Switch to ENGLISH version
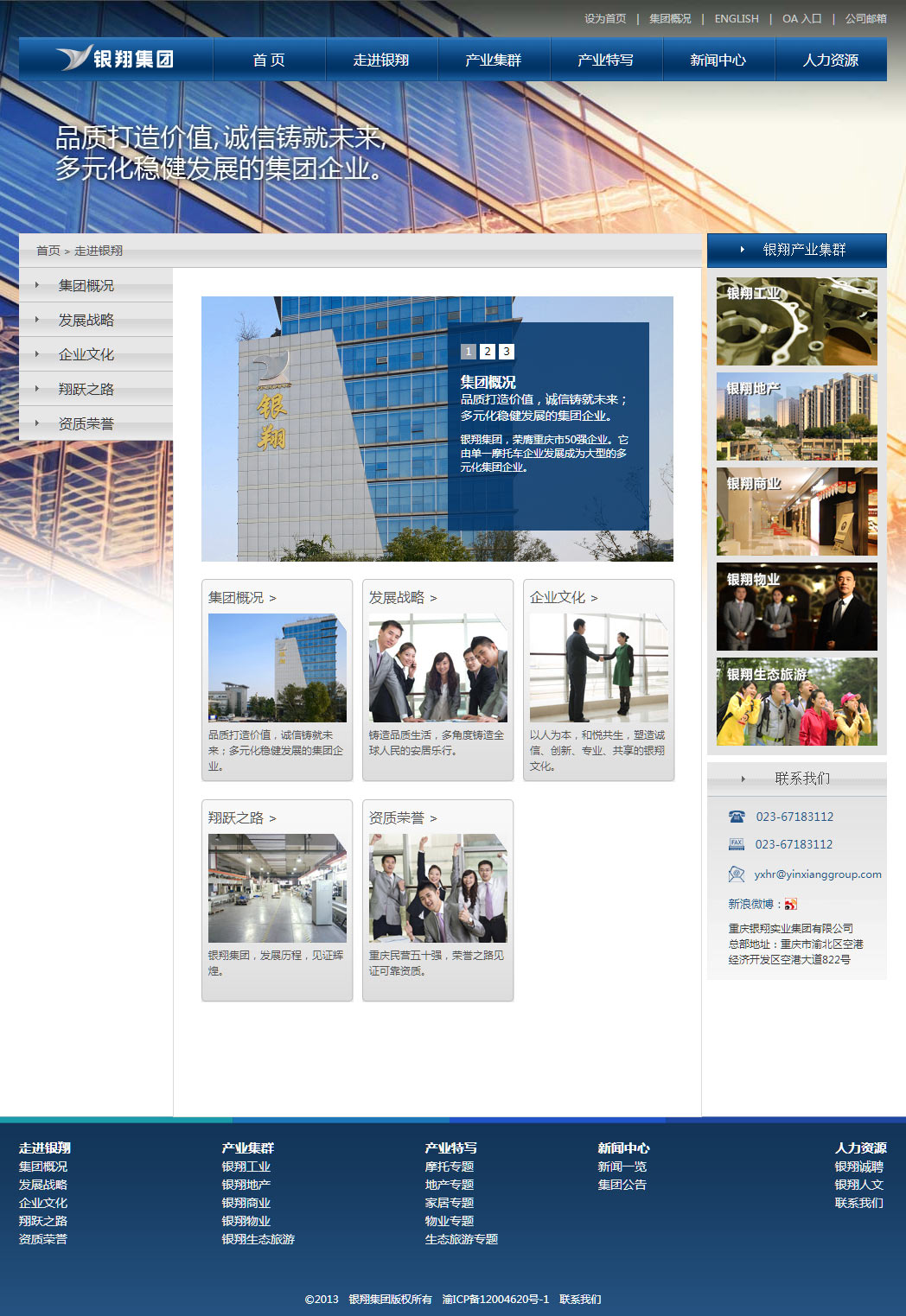The width and height of the screenshot is (906, 1316). tap(737, 18)
